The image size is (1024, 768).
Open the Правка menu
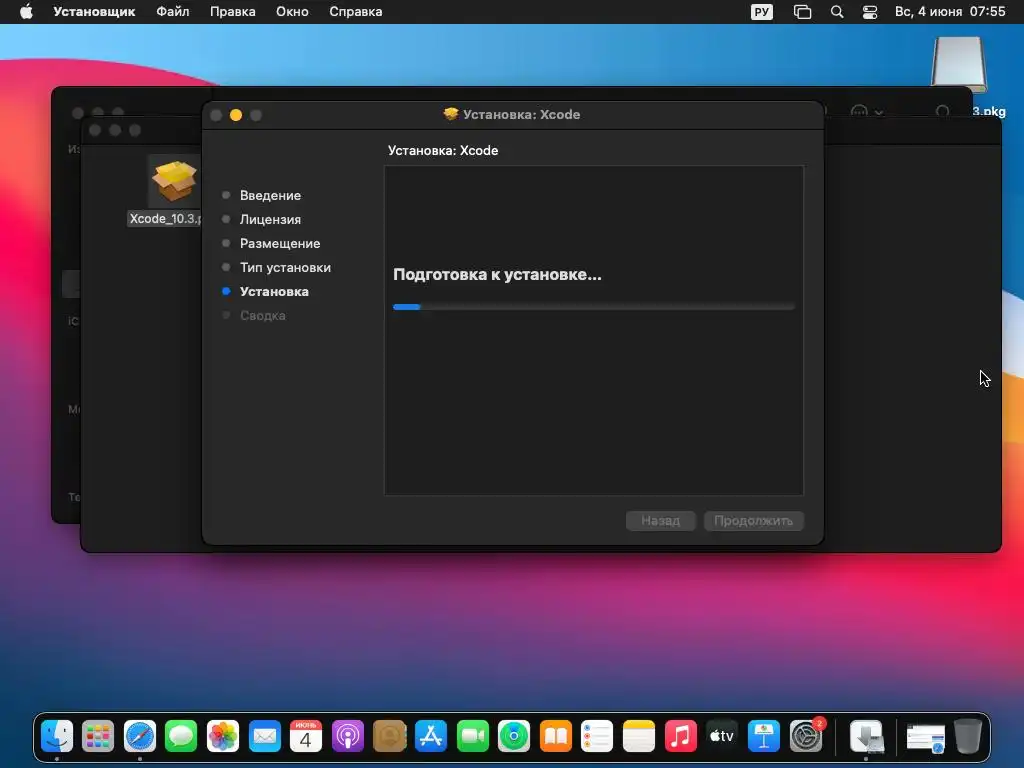[232, 12]
